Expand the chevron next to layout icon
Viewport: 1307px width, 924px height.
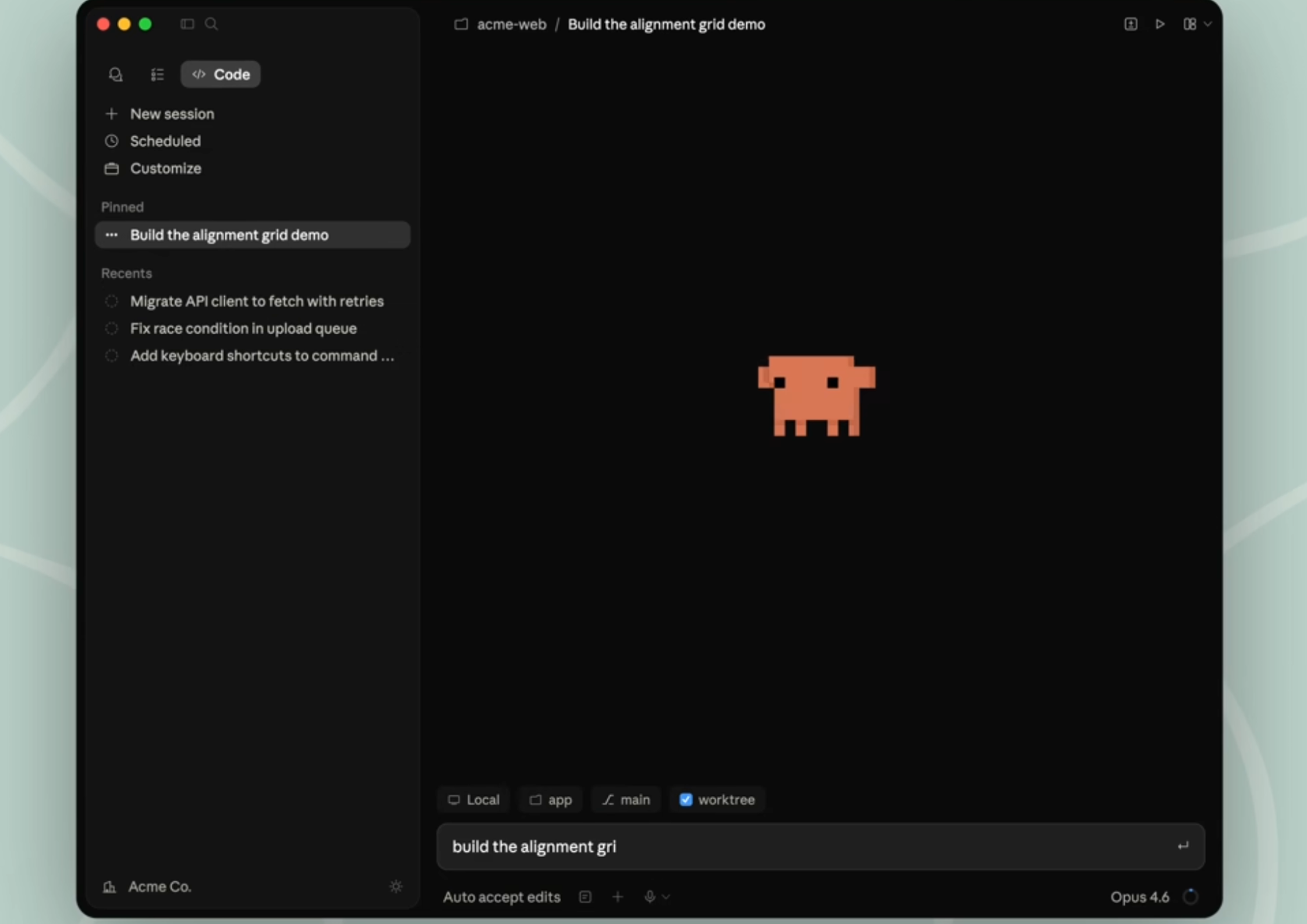[x=1209, y=24]
